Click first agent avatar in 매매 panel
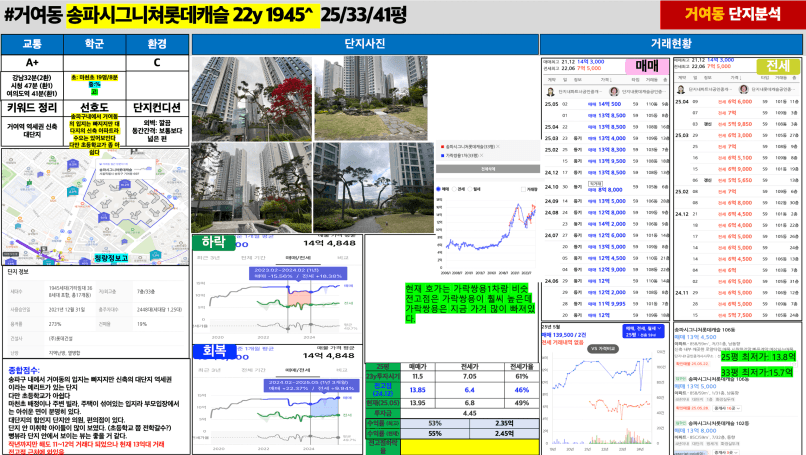Image resolution: width=806 pixels, height=455 pixels. [x=551, y=92]
